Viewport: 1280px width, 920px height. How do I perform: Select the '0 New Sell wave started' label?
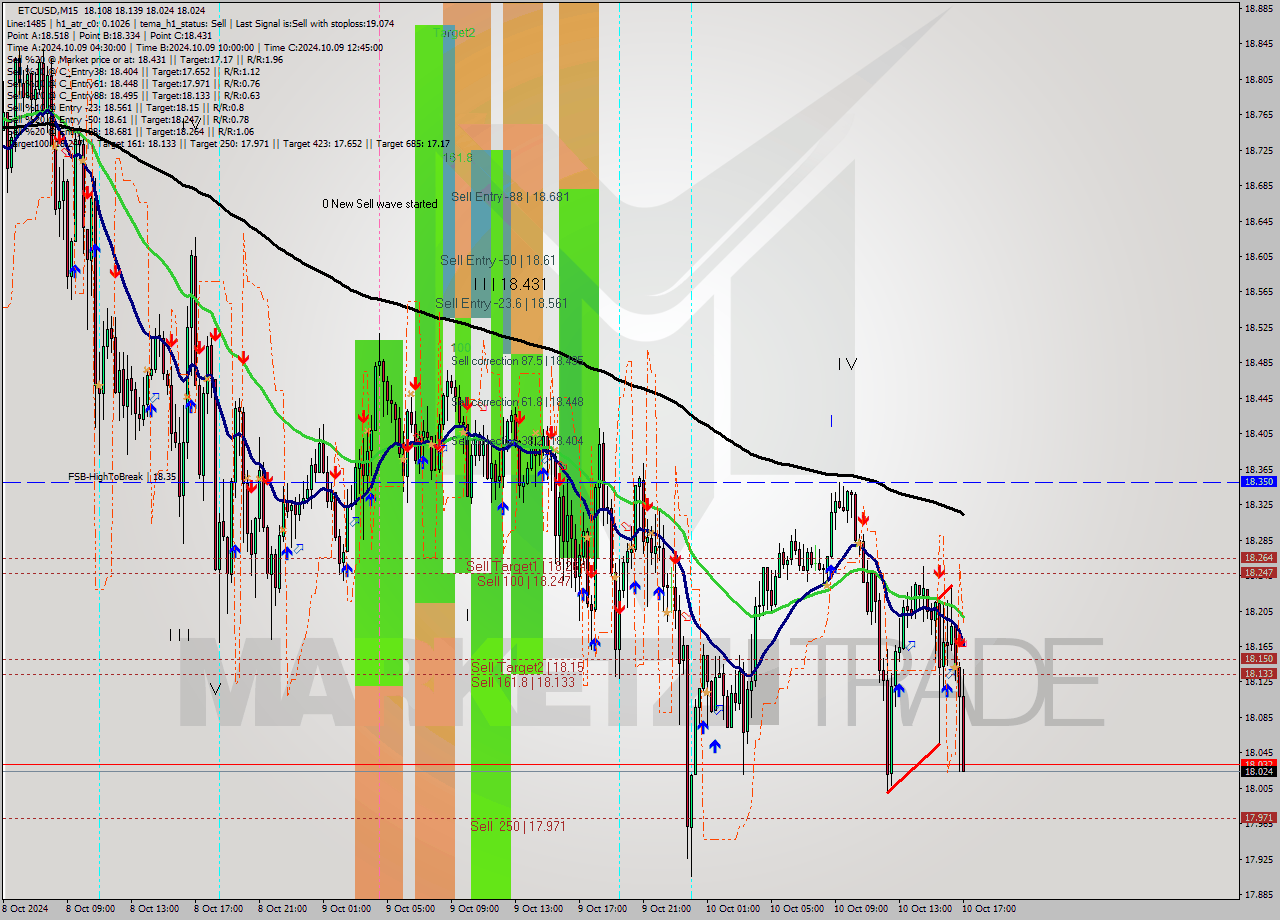pos(379,204)
